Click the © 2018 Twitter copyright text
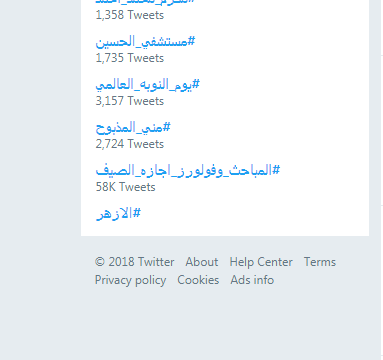This screenshot has width=383, height=360. pos(134,262)
